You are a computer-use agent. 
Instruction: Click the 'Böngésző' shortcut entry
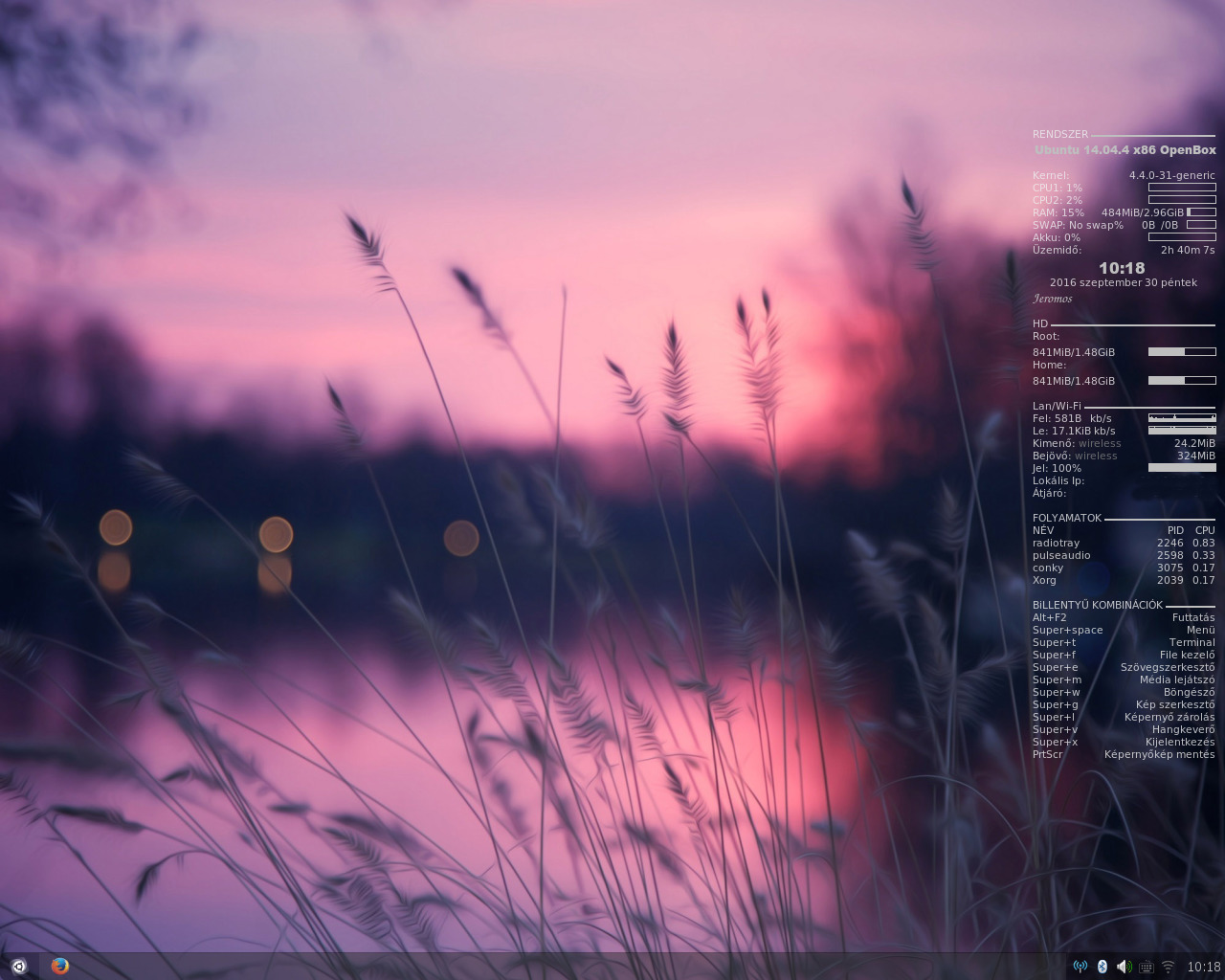(x=1189, y=692)
